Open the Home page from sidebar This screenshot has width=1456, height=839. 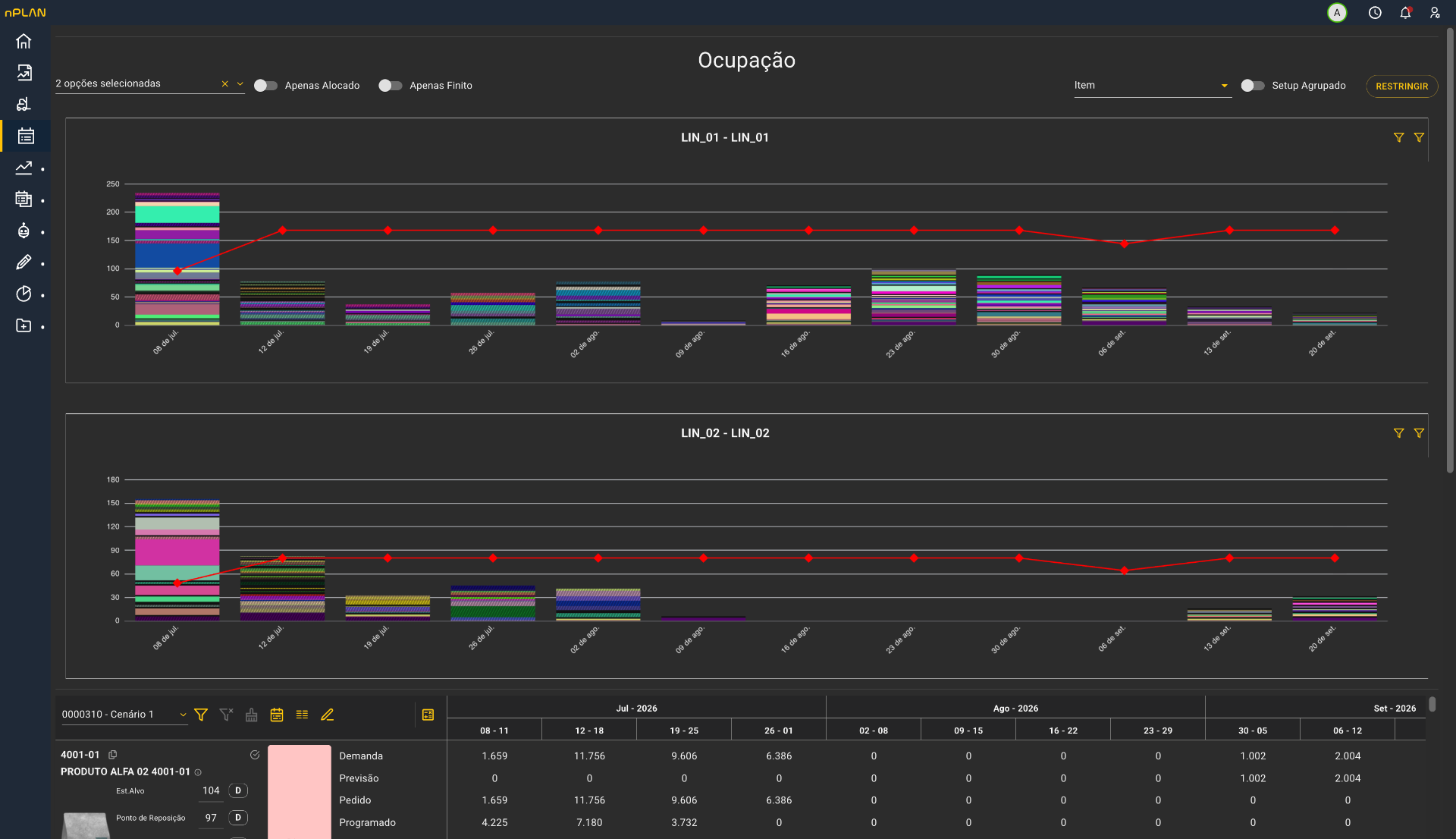(24, 41)
